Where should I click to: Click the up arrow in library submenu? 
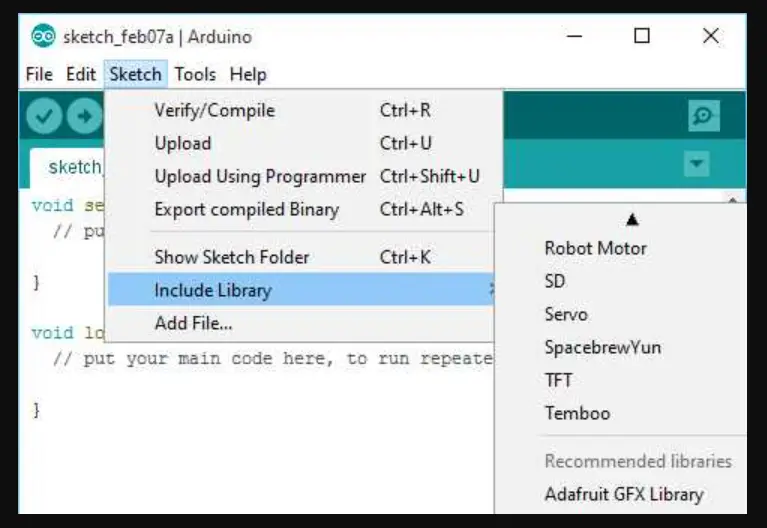tap(632, 220)
